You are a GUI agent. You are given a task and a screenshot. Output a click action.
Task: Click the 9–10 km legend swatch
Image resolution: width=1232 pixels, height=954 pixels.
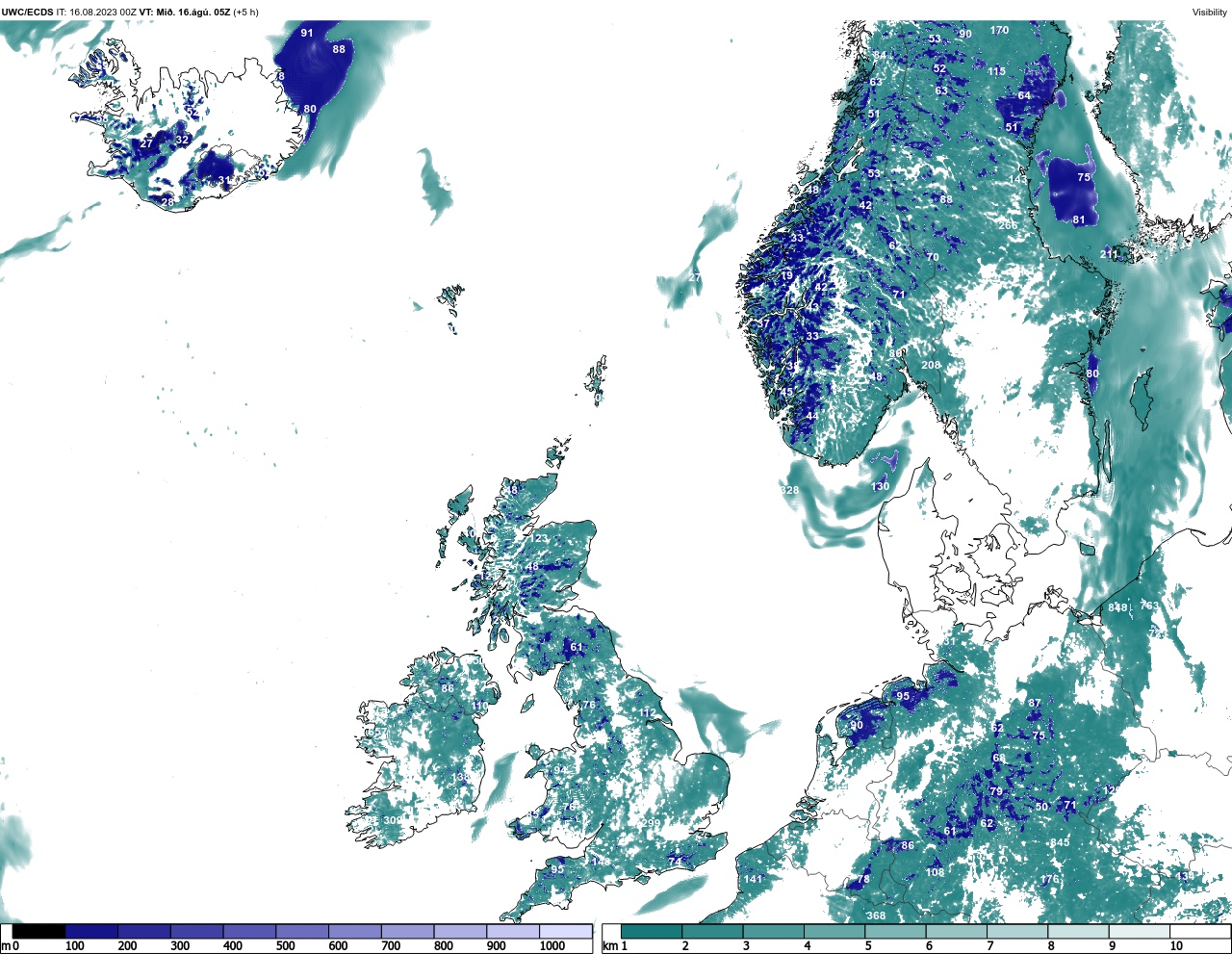1139,932
